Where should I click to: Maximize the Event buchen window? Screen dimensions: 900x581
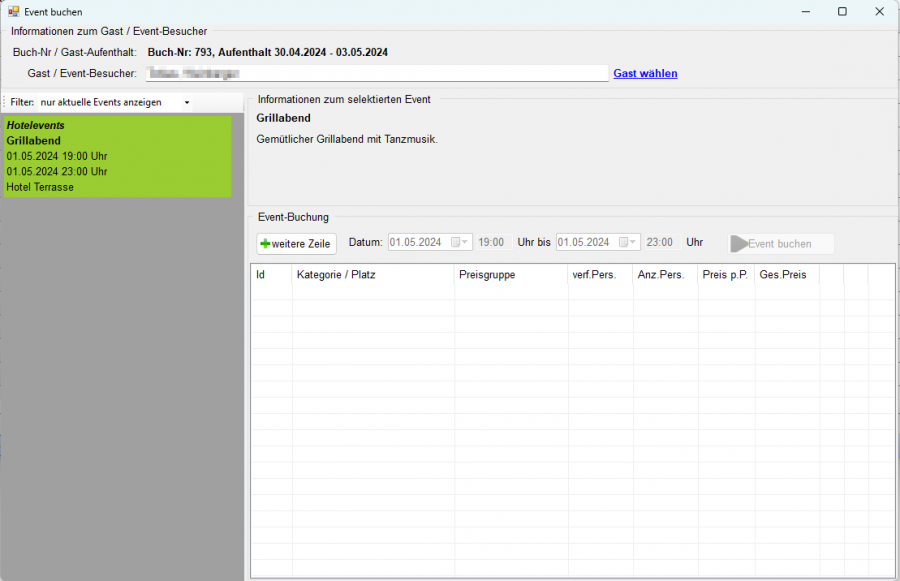click(842, 11)
